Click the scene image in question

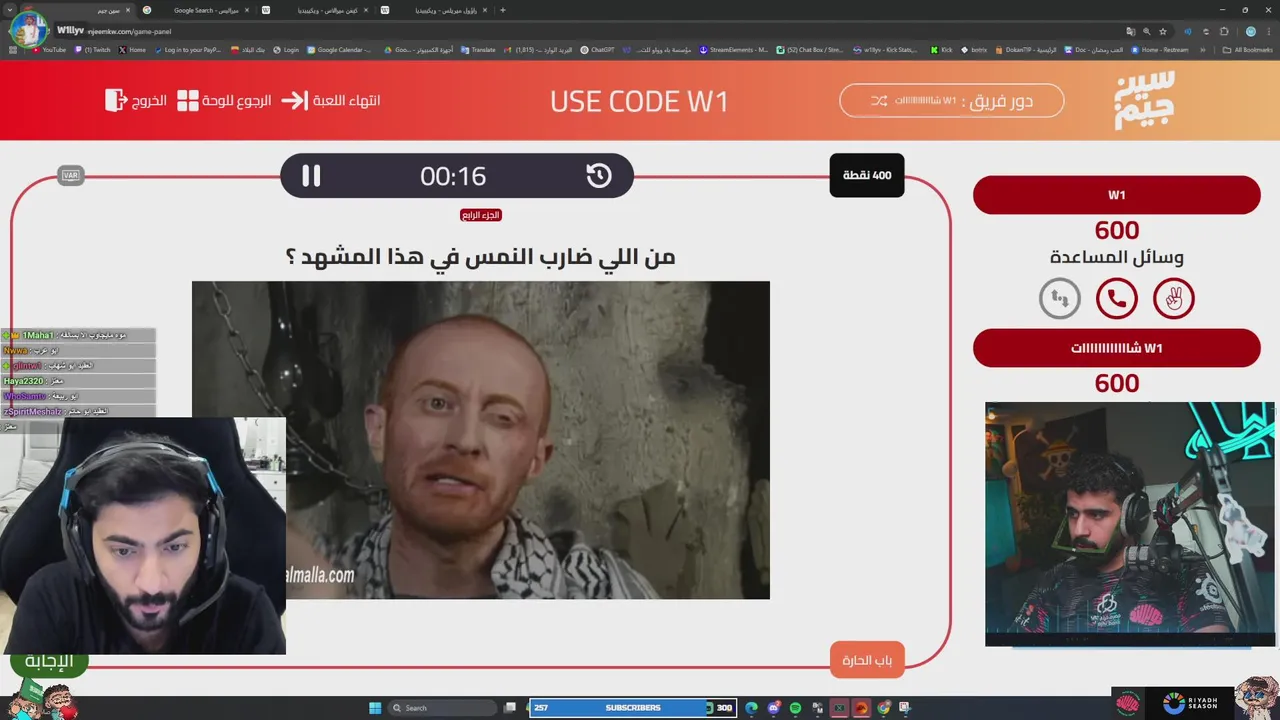point(481,440)
